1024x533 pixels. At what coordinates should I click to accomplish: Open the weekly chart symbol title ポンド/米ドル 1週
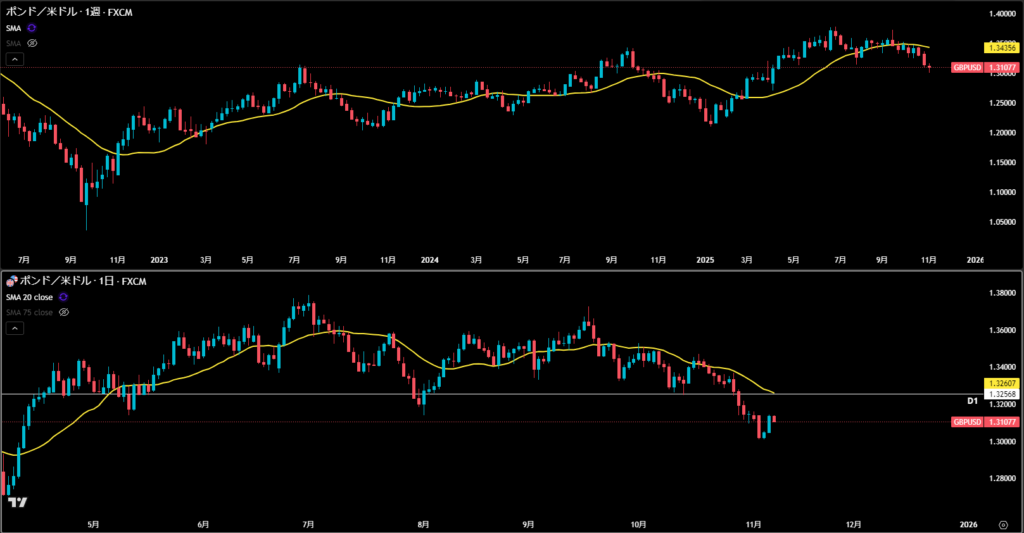tap(60, 12)
